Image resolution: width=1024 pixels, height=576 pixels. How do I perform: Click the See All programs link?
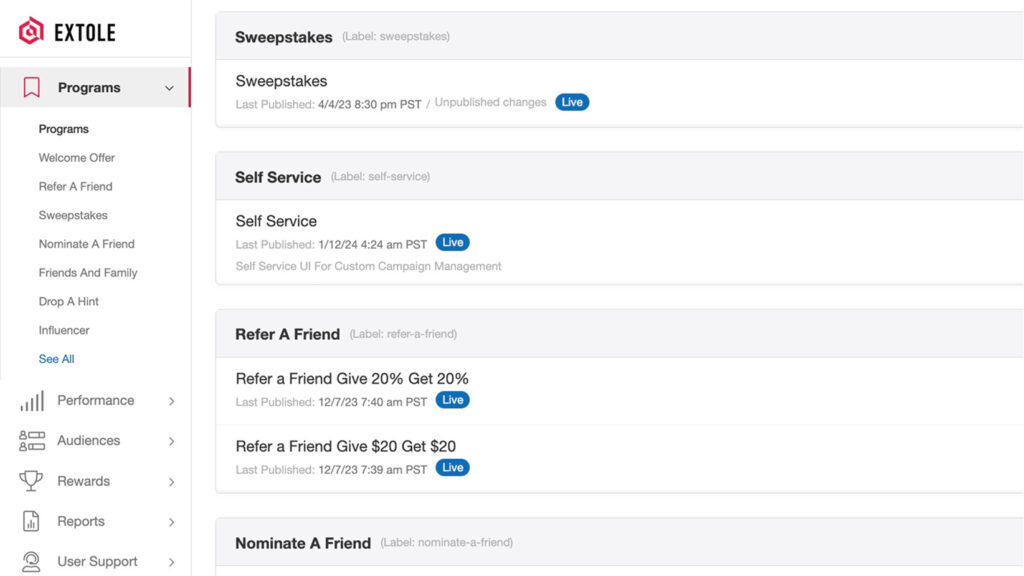(x=57, y=359)
